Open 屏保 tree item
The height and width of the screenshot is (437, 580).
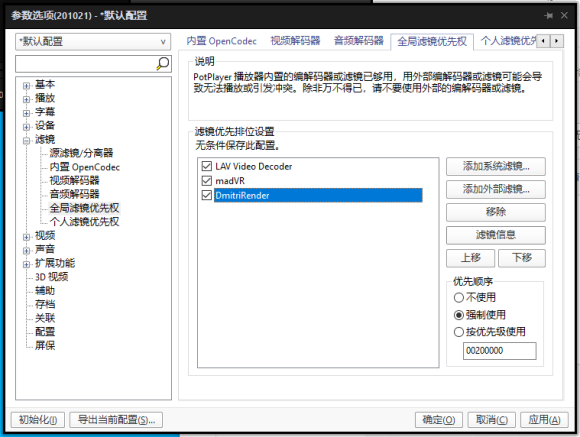tap(45, 345)
